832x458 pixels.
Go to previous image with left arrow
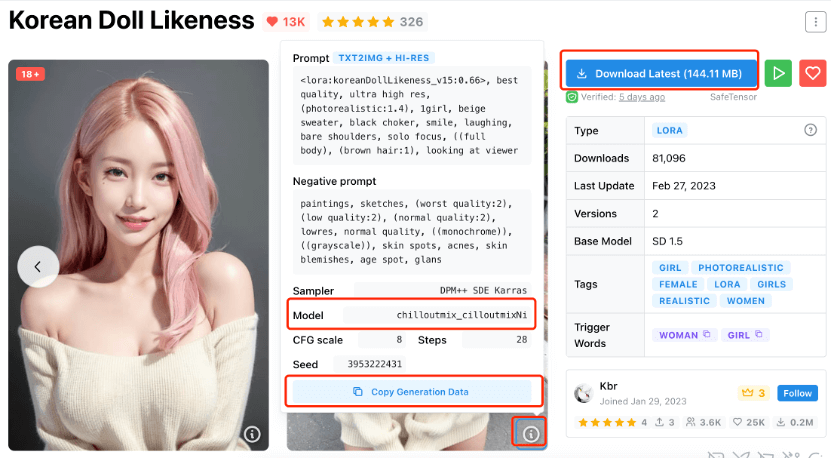pos(38,266)
